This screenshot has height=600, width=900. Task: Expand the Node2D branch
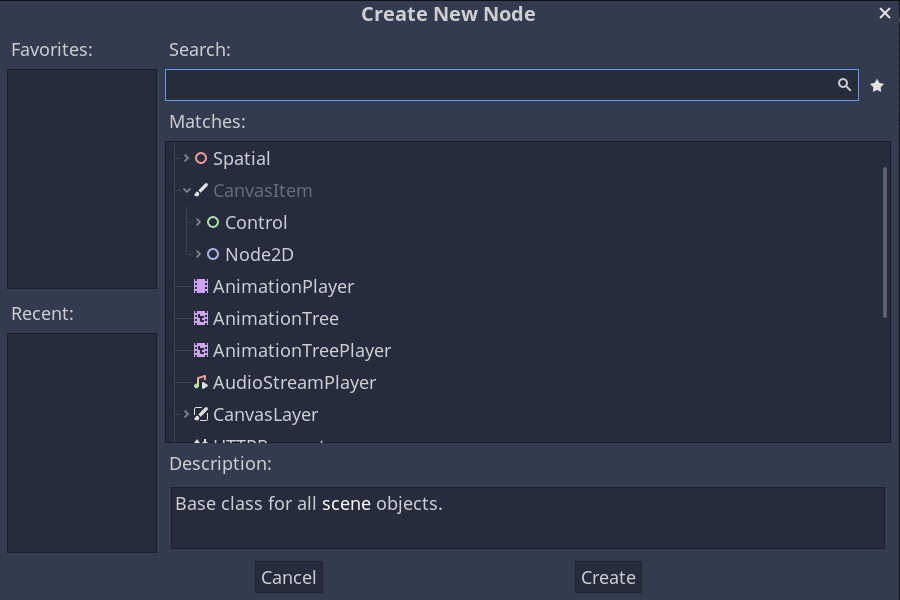197,254
